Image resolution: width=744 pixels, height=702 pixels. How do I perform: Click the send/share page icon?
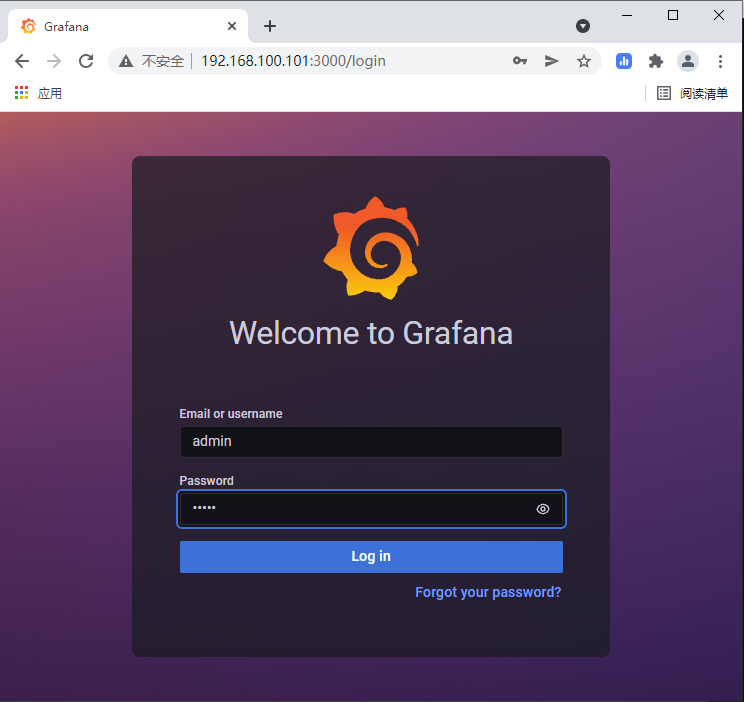click(551, 61)
